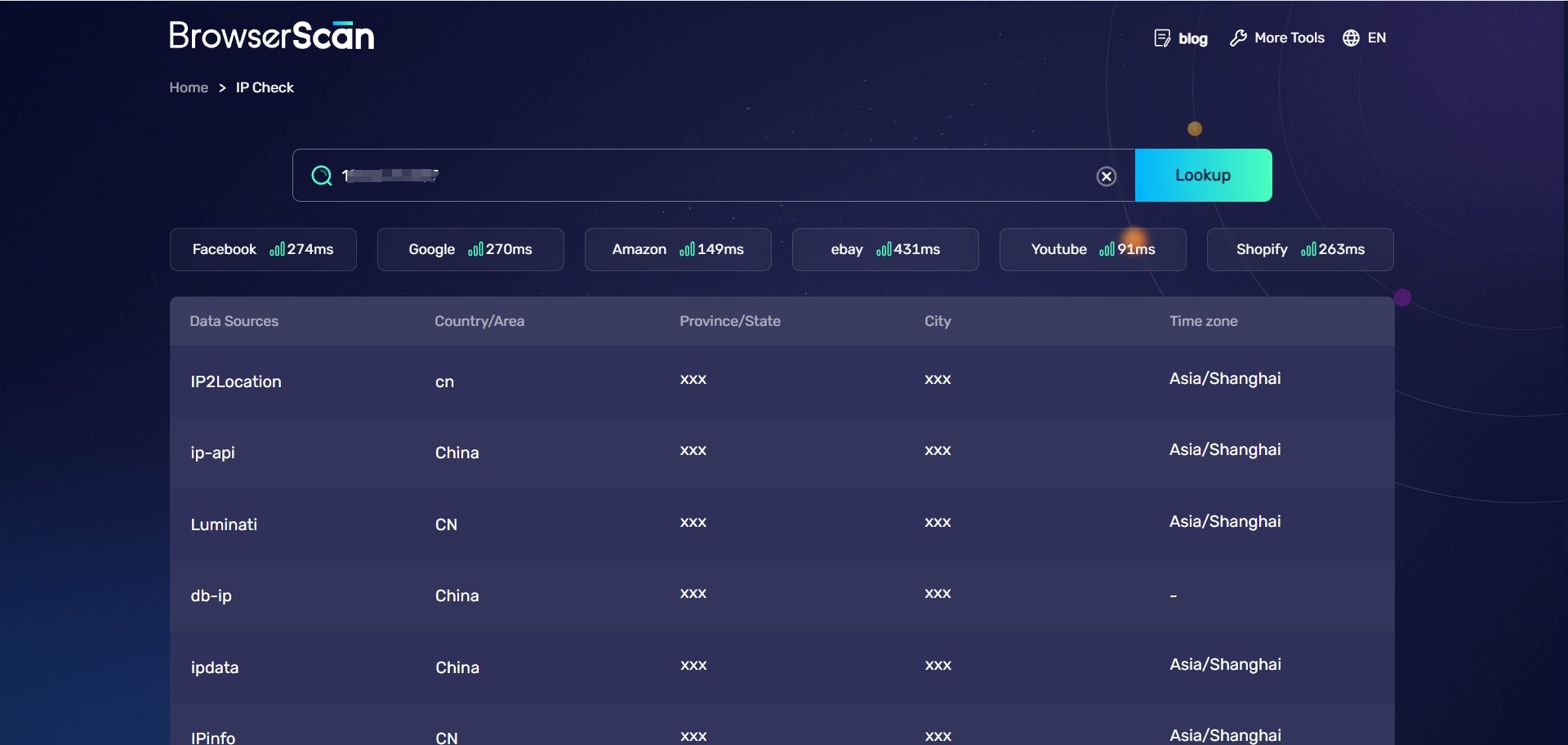Click China cell in ipdata row
The height and width of the screenshot is (745, 1568).
pyautogui.click(x=457, y=667)
